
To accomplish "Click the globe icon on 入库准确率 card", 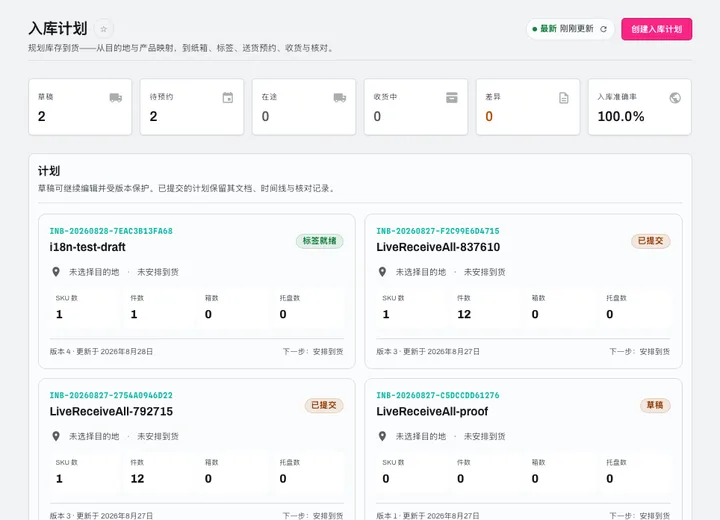I will coord(675,97).
